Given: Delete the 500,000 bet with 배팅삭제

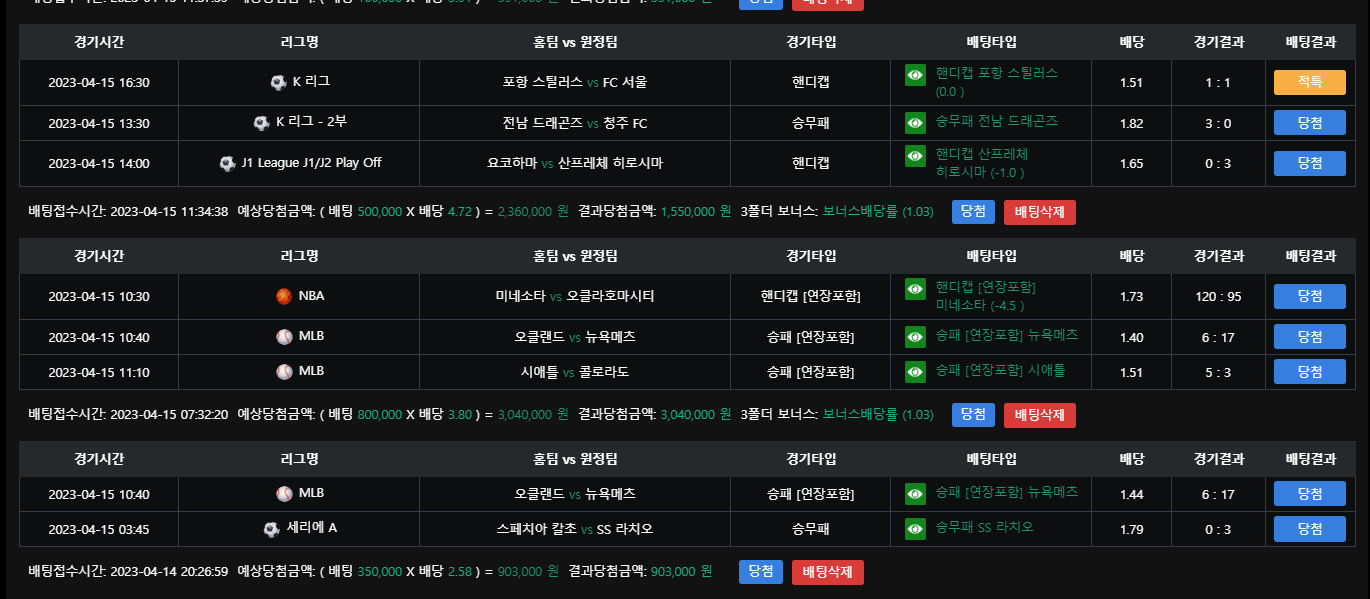Looking at the screenshot, I should tap(1039, 212).
